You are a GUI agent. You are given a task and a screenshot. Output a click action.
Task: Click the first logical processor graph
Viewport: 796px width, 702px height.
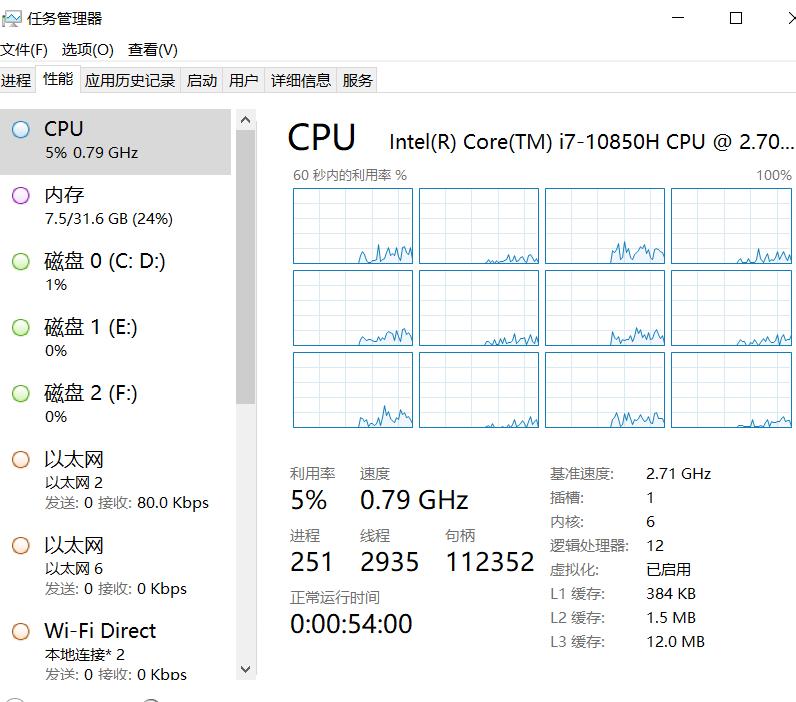coord(353,227)
